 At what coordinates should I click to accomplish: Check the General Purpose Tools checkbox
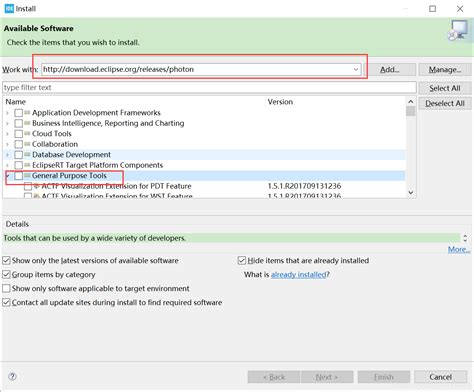(19, 176)
